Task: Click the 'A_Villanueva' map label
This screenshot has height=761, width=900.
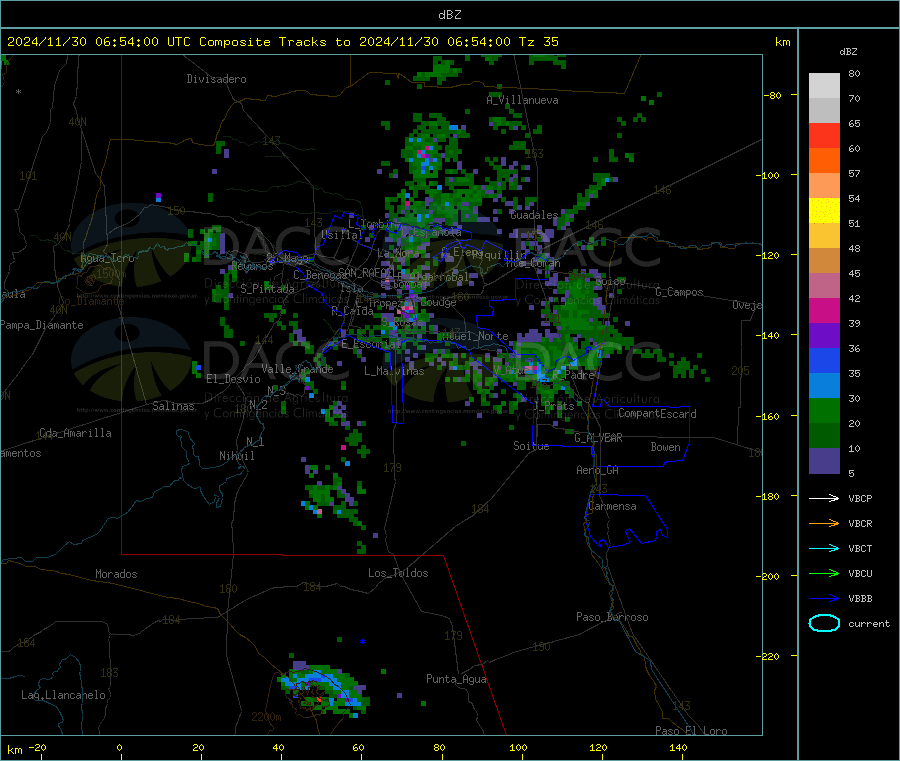Action: pyautogui.click(x=522, y=100)
